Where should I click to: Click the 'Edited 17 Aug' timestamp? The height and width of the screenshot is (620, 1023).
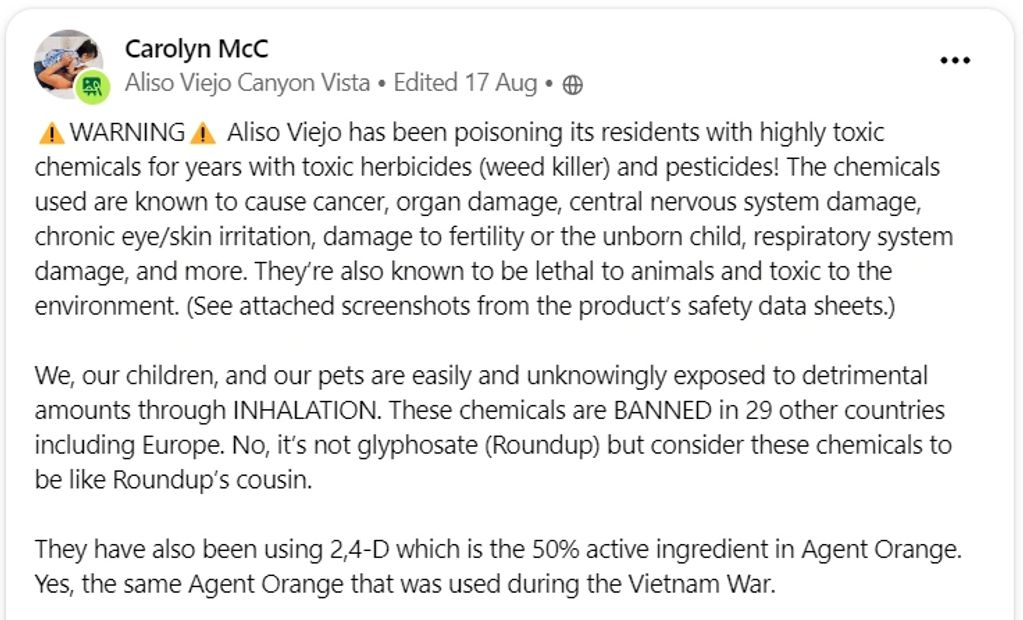tap(465, 83)
